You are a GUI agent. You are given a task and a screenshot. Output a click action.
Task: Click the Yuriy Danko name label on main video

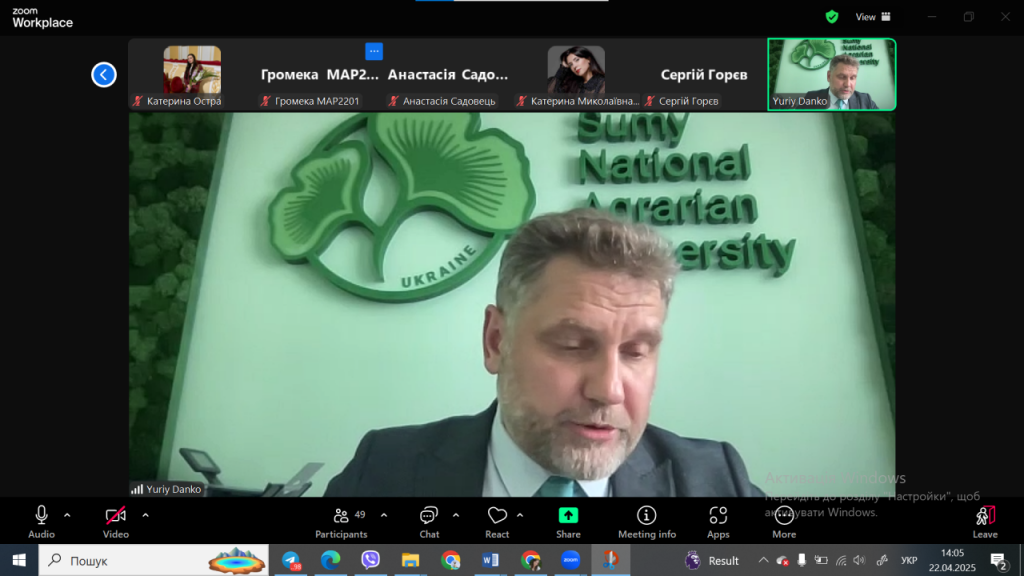[173, 489]
